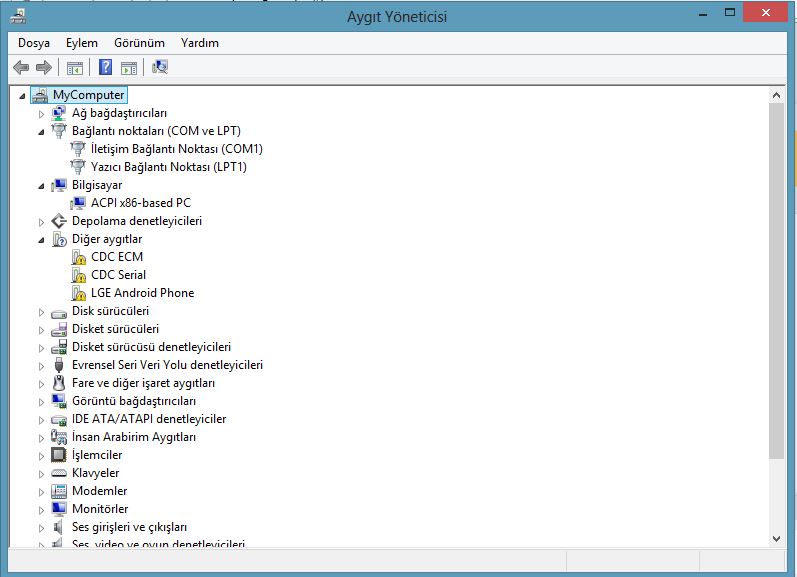The height and width of the screenshot is (577, 797).
Task: Click the vertical scrollbar down arrow
Action: pyautogui.click(x=776, y=538)
